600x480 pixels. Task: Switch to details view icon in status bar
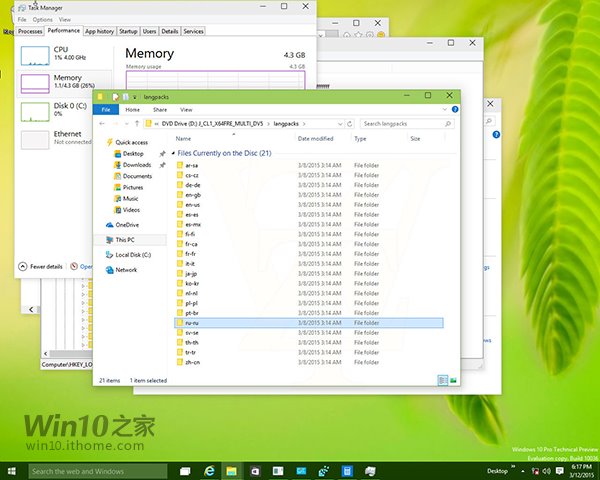(443, 380)
